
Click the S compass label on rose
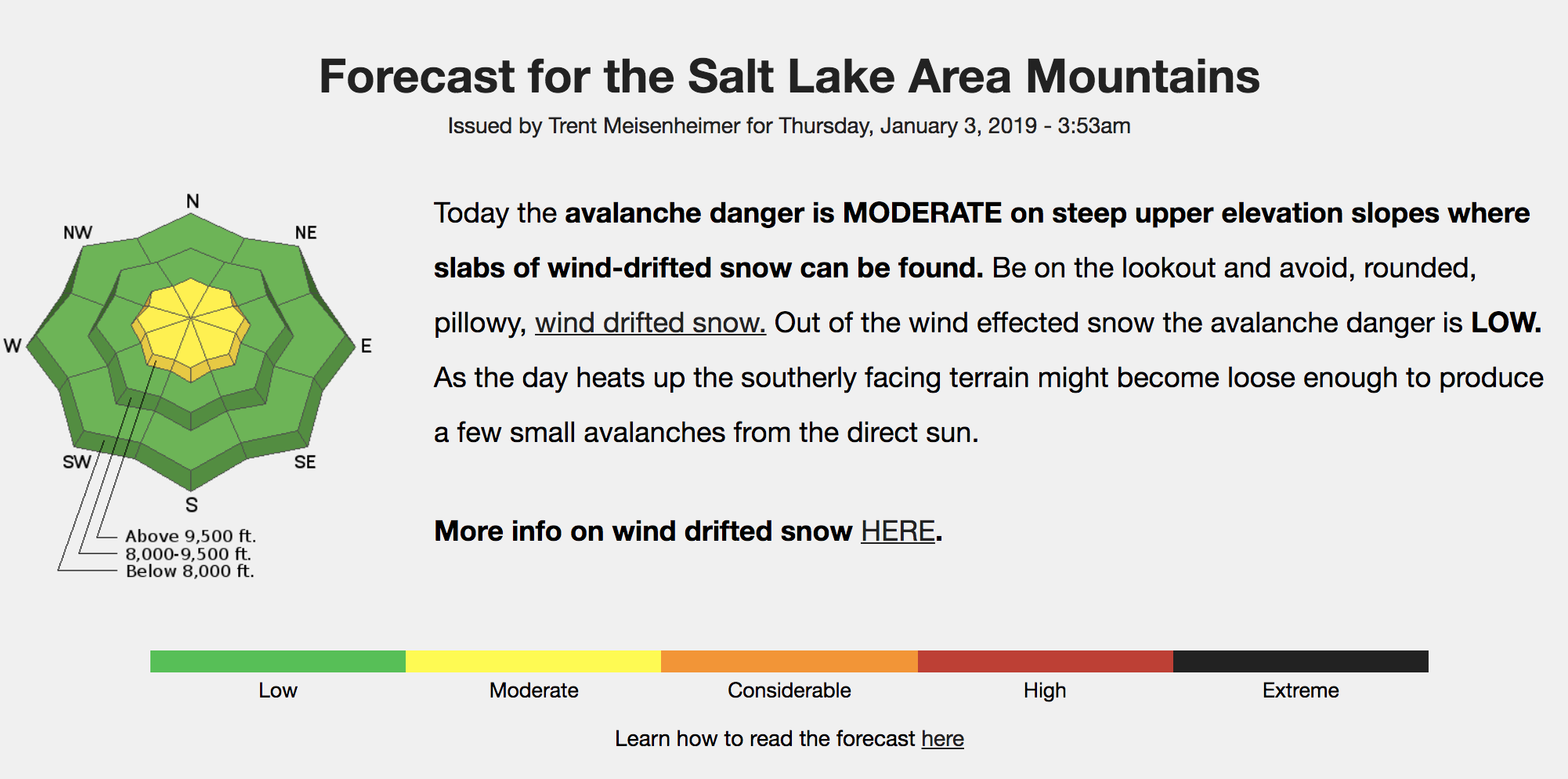pyautogui.click(x=192, y=505)
